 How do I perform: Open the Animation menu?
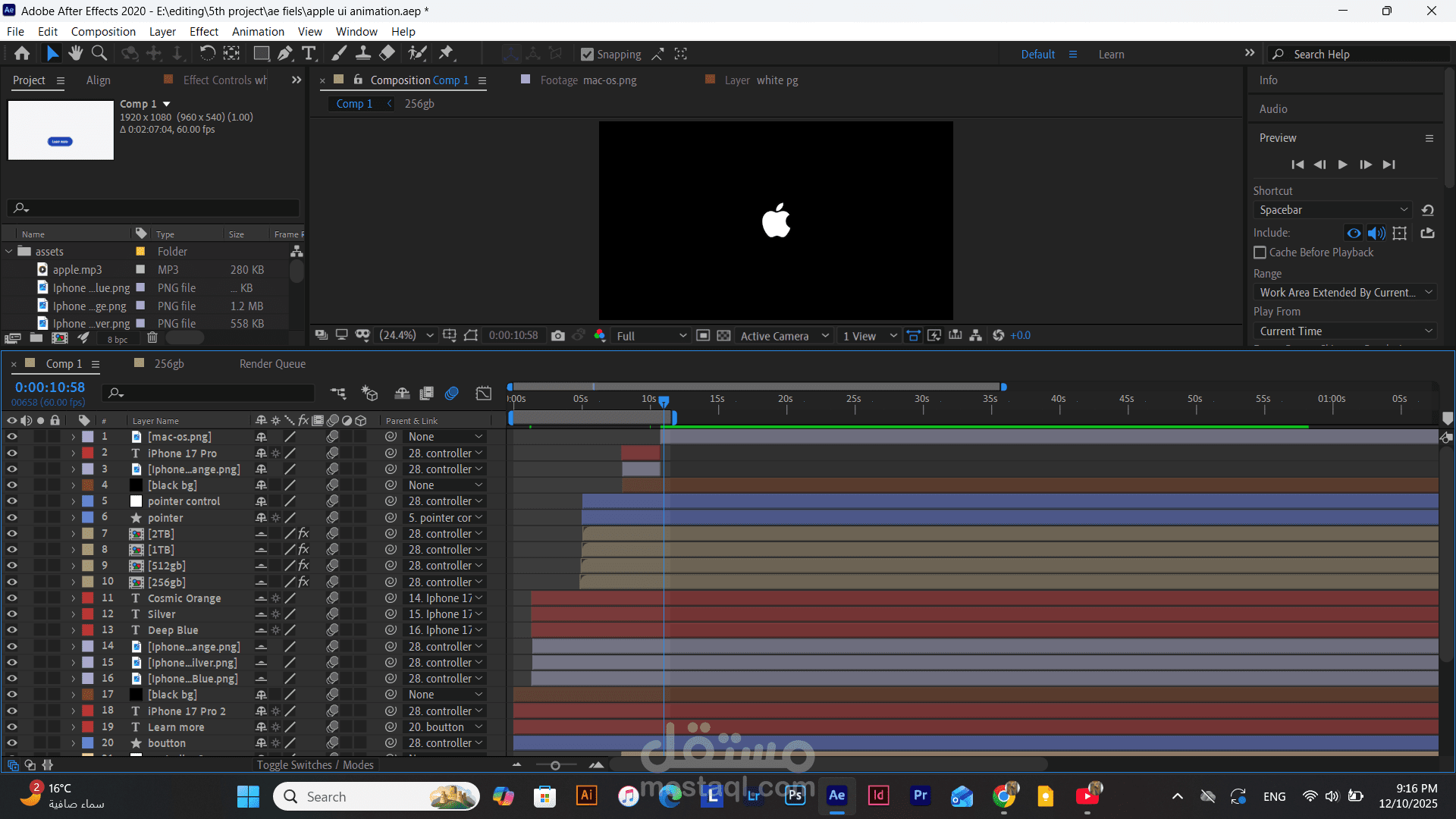pos(258,31)
